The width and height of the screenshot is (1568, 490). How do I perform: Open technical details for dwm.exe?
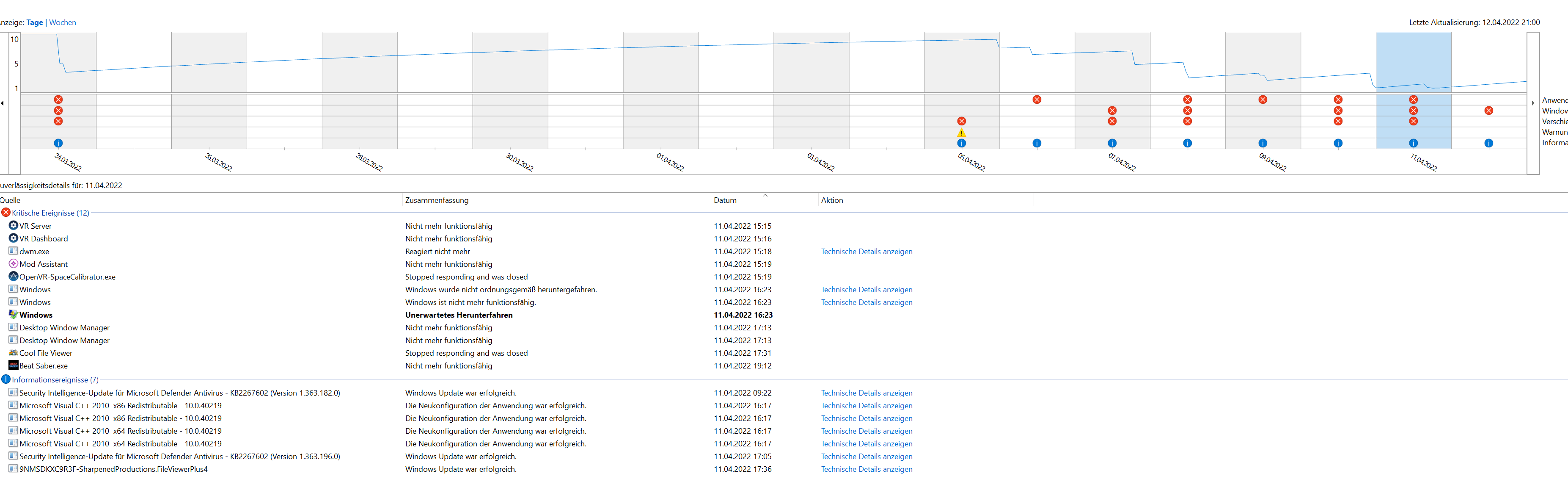click(x=866, y=251)
